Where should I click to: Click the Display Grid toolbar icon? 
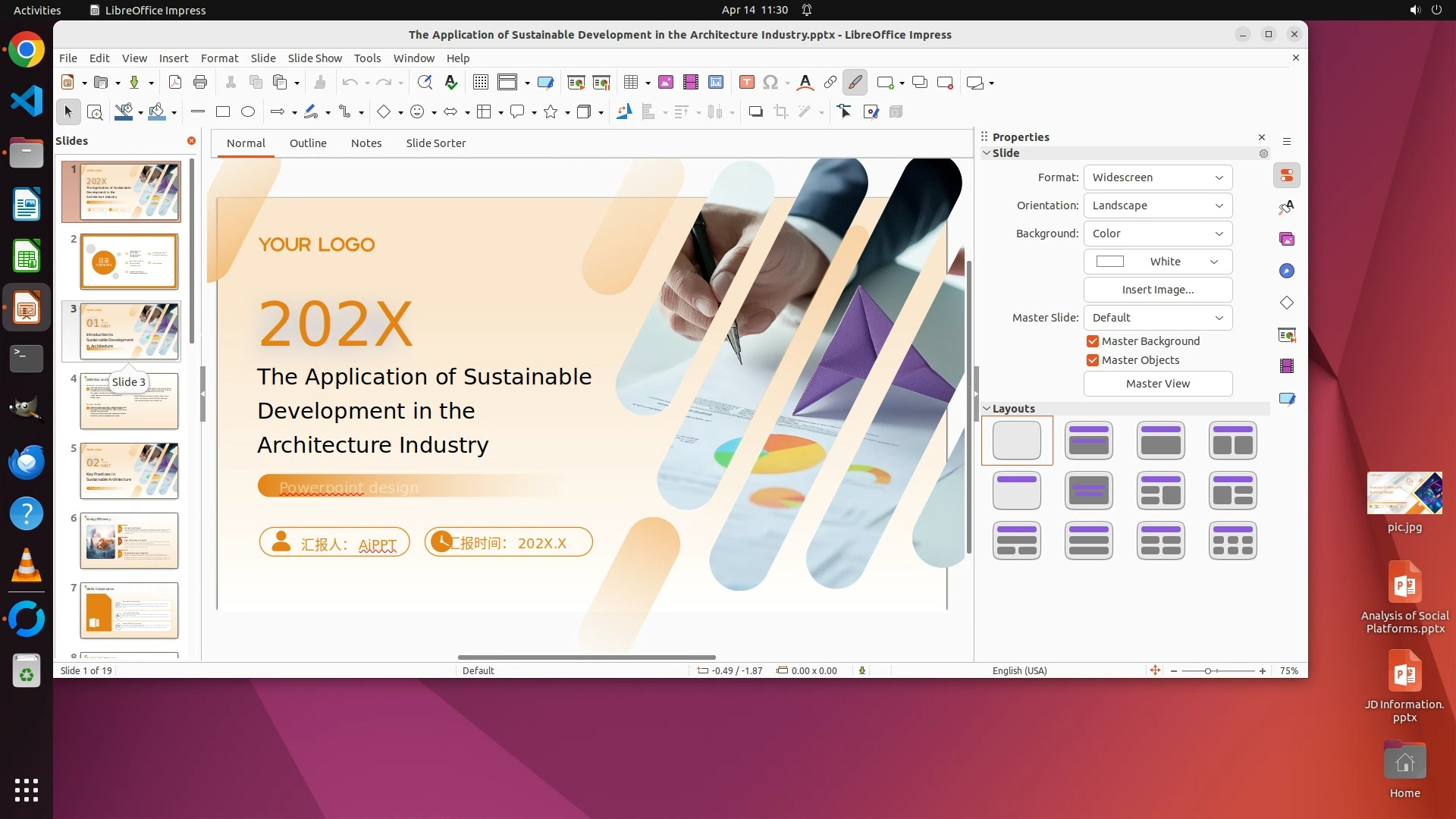click(x=481, y=83)
